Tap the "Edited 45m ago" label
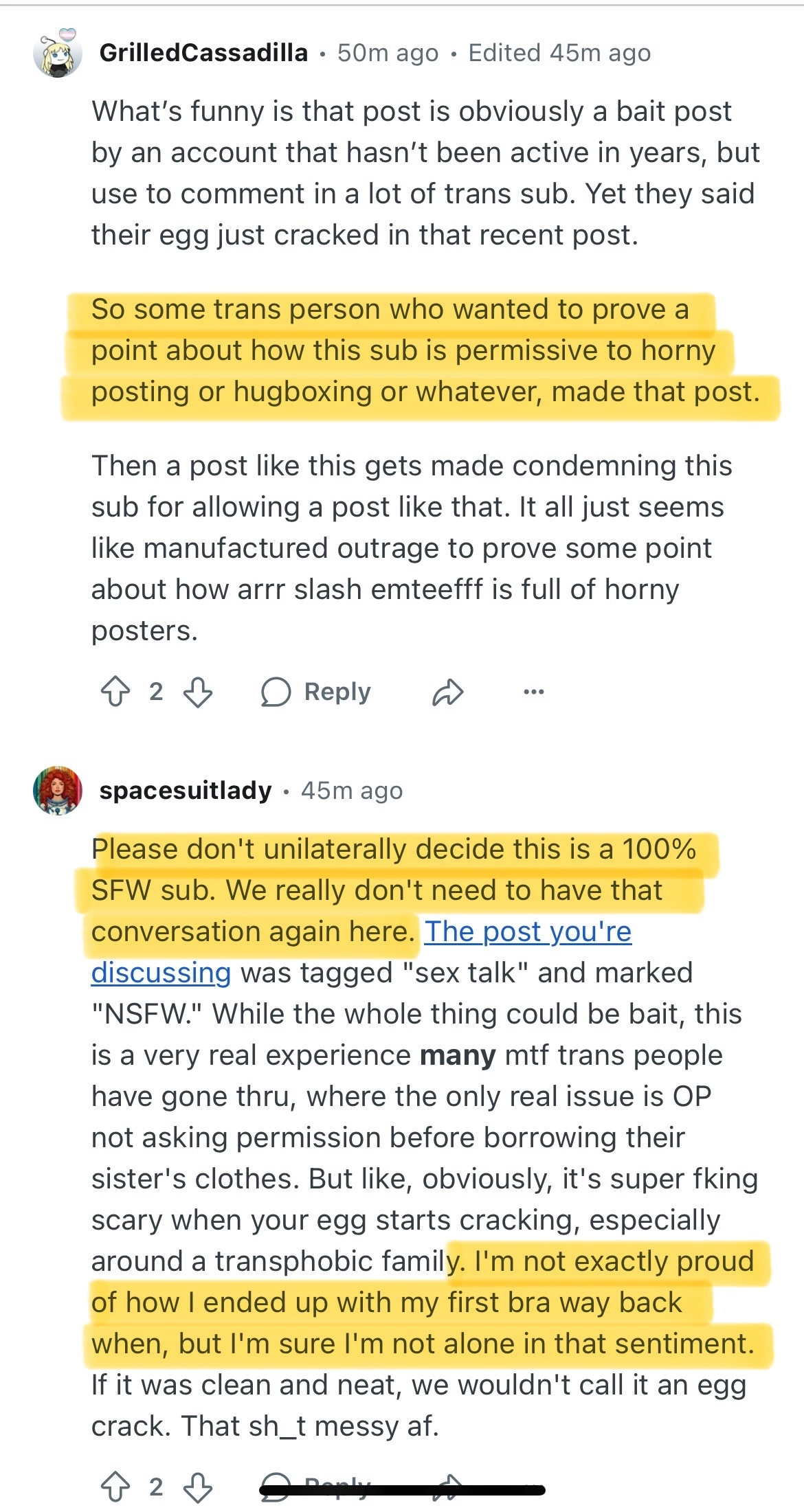This screenshot has width=804, height=1512. pyautogui.click(x=559, y=53)
